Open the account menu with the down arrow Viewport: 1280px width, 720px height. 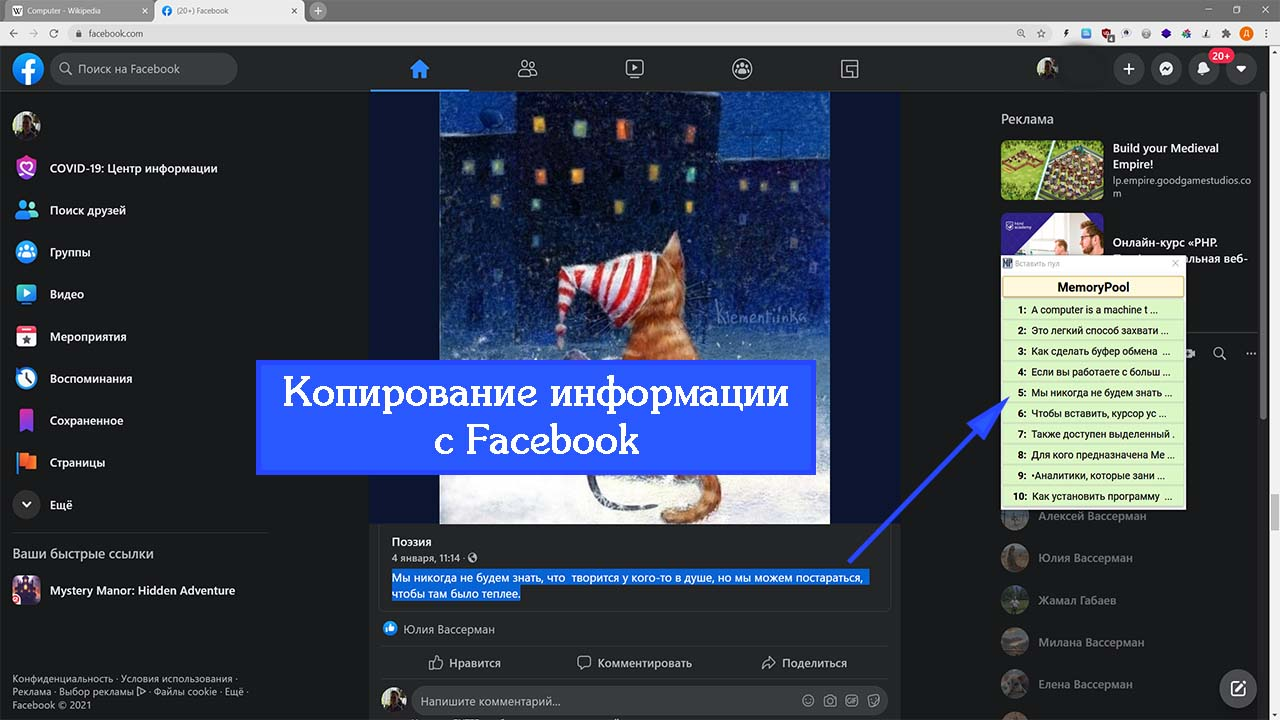point(1241,68)
